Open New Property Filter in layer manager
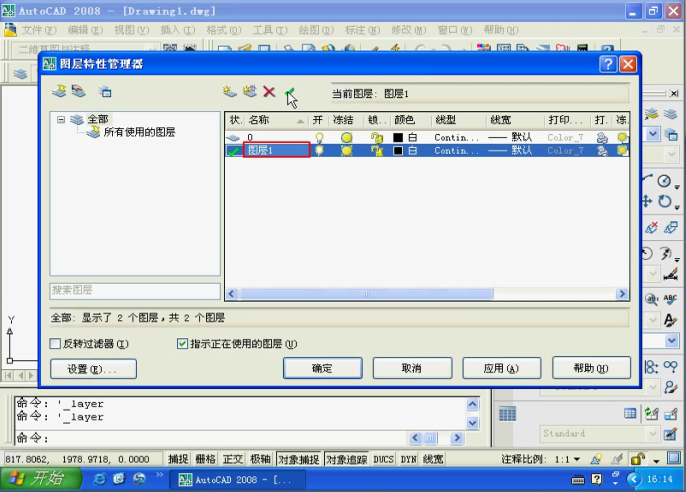This screenshot has height=492, width=686. (x=59, y=91)
